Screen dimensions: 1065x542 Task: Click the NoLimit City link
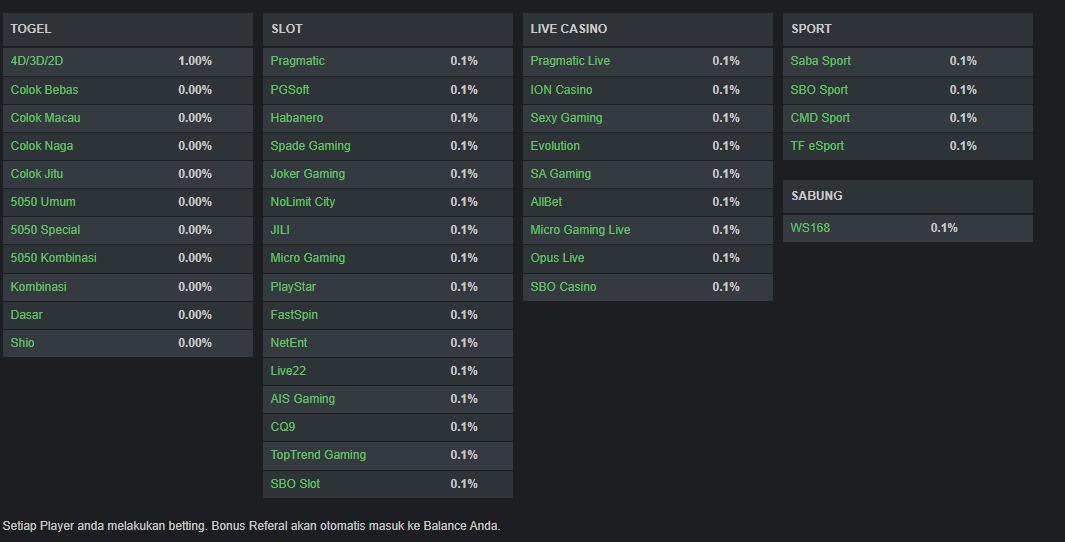[x=303, y=202]
